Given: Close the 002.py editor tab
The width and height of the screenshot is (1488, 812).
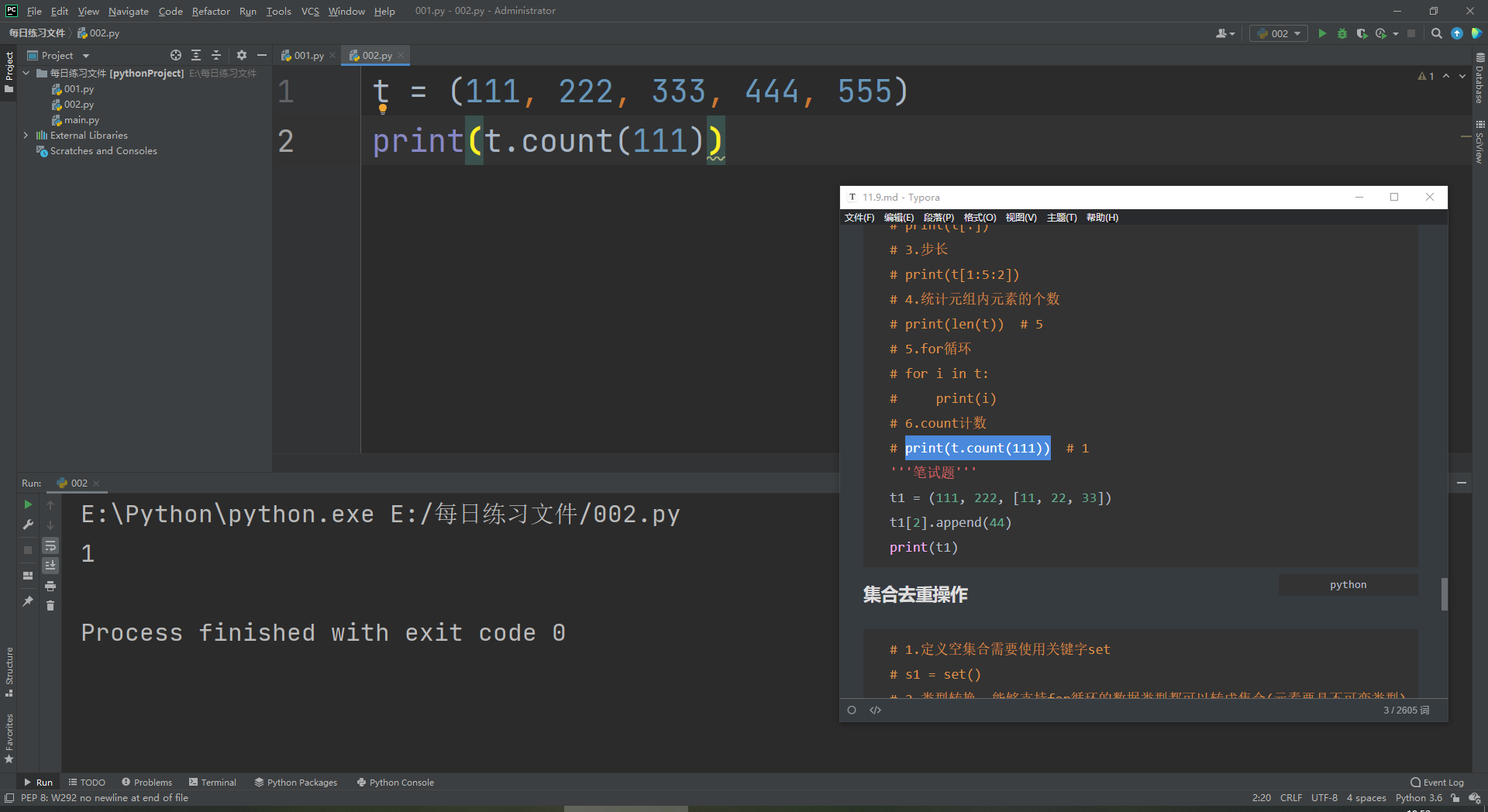Looking at the screenshot, I should click(x=401, y=55).
